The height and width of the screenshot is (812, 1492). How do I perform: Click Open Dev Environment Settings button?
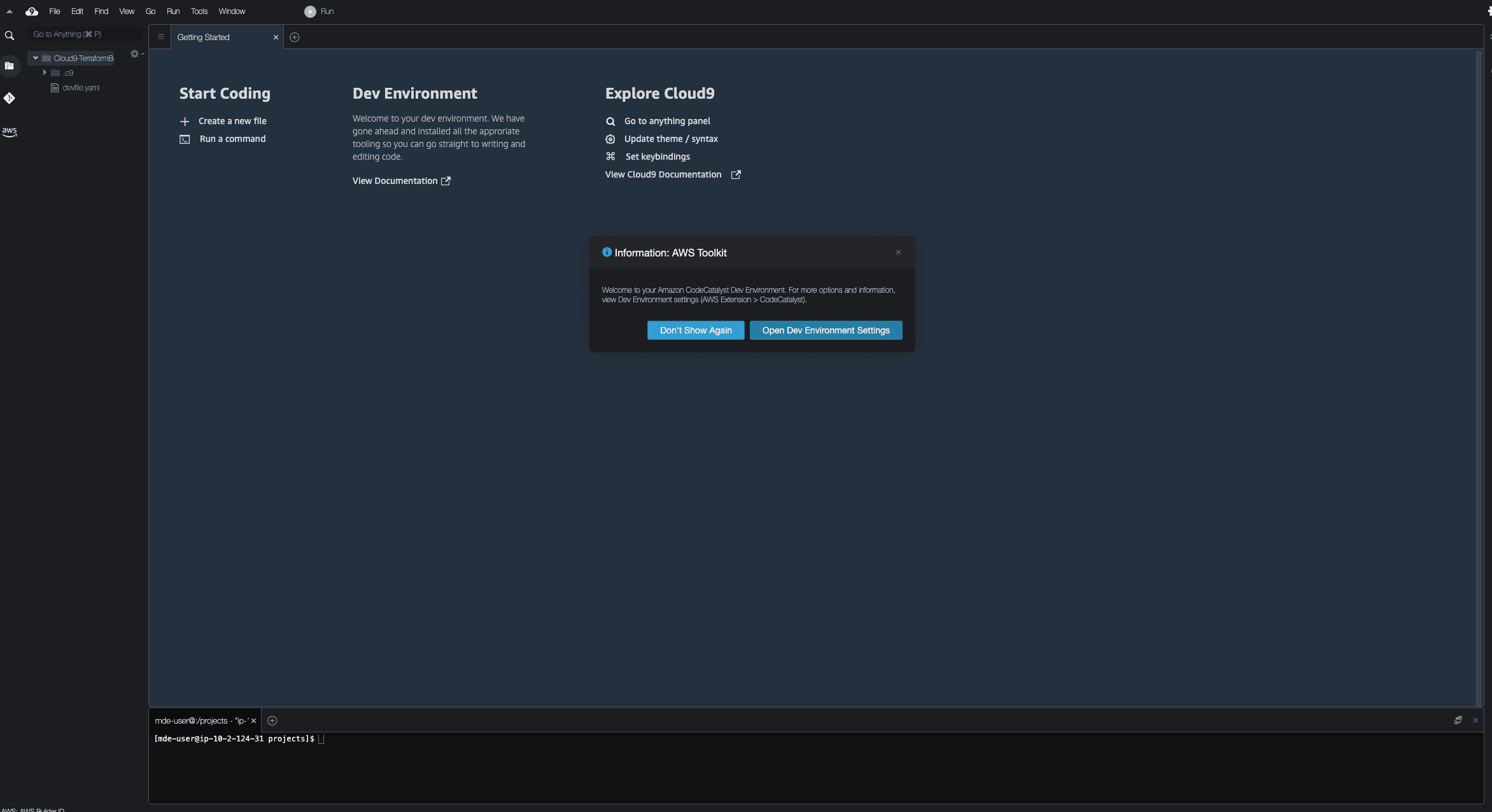(826, 330)
